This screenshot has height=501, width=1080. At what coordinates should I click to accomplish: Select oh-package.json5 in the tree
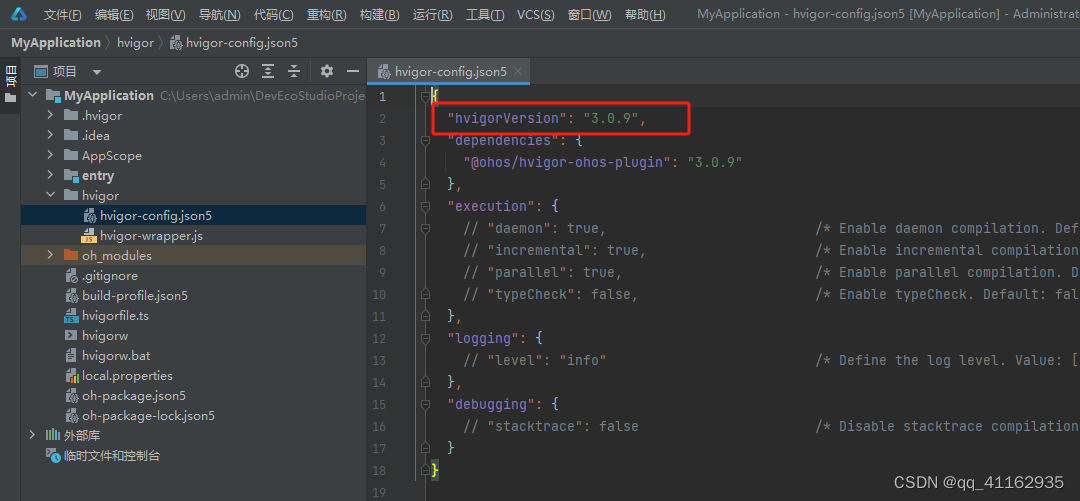click(134, 396)
